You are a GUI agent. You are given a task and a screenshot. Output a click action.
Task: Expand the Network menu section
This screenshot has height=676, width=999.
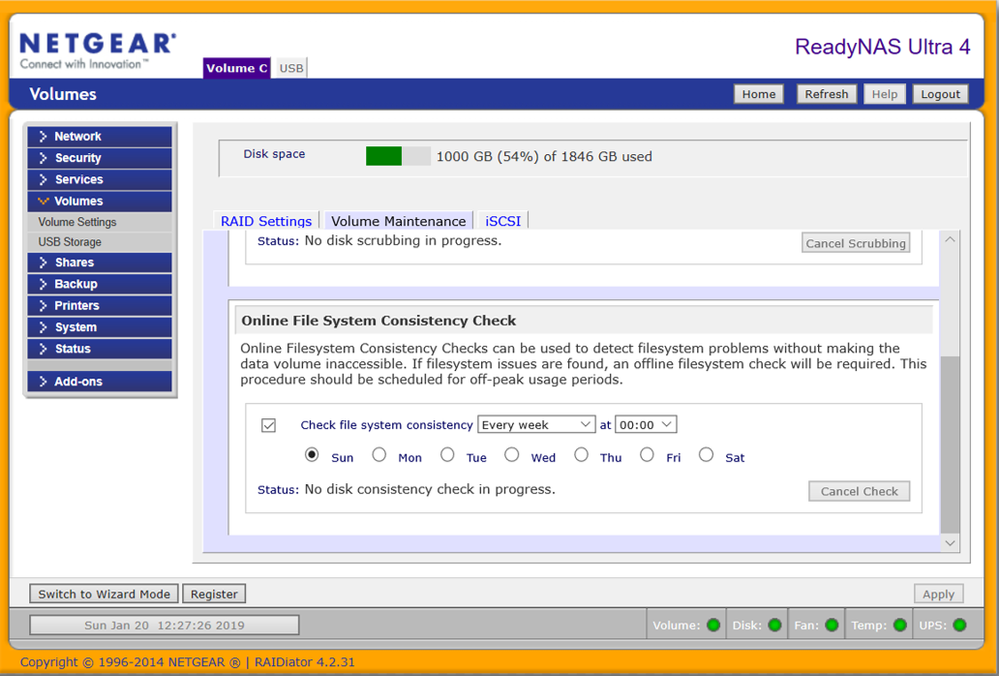[99, 136]
